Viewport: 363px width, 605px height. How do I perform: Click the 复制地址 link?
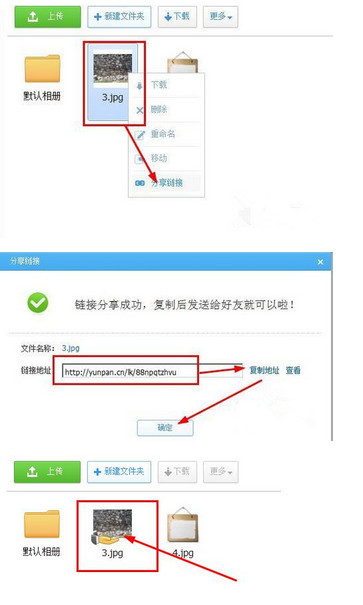point(264,370)
